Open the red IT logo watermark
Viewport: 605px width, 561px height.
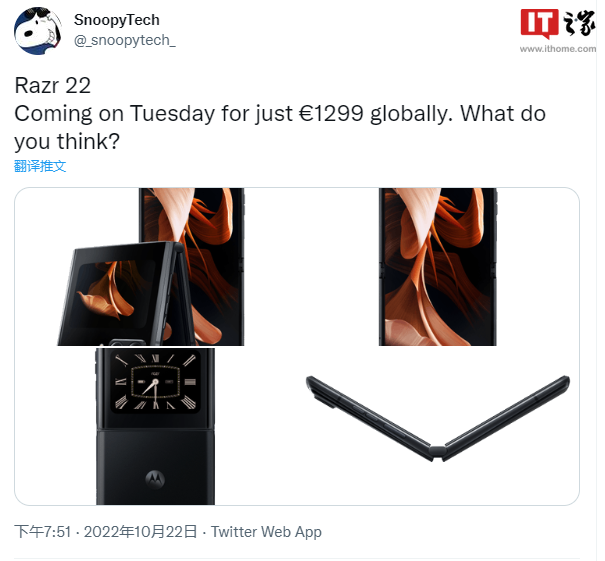[539, 23]
